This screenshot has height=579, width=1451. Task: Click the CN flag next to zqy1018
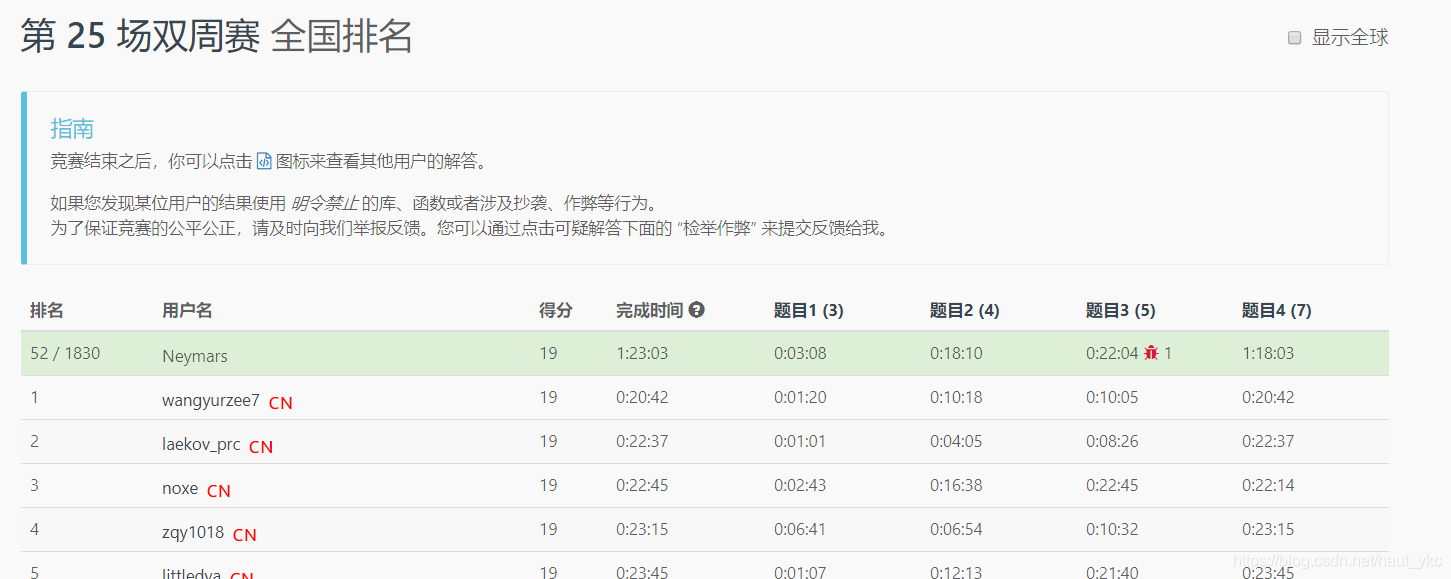(244, 534)
